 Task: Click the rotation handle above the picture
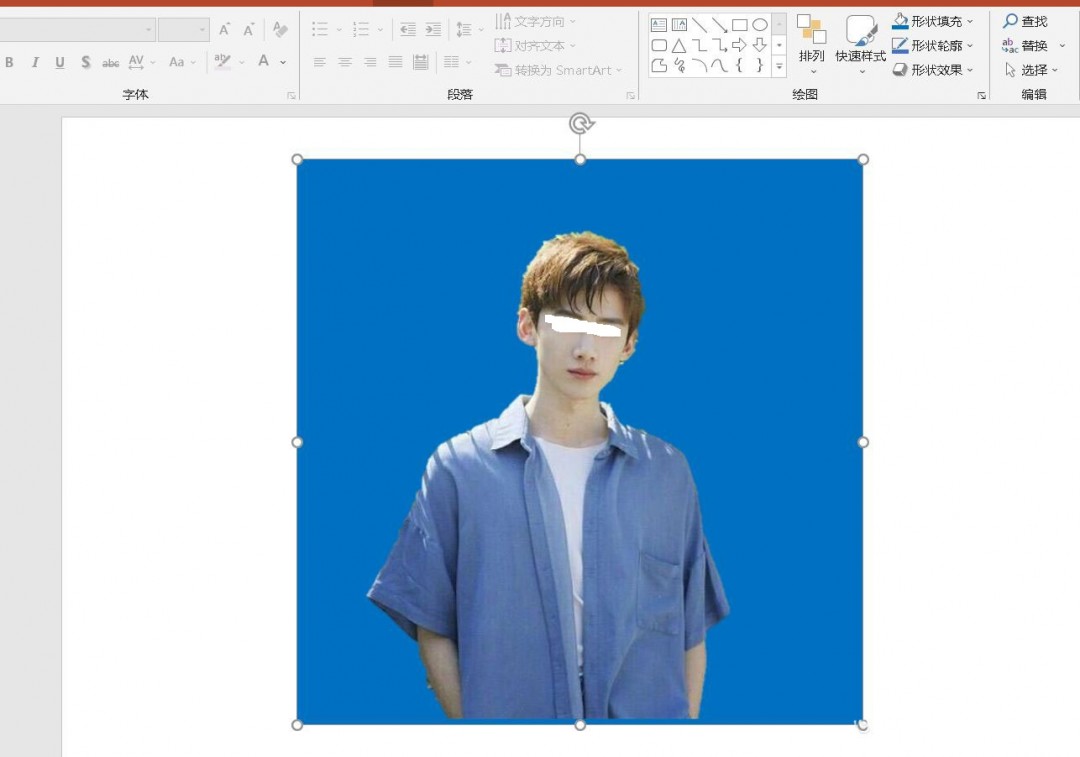[581, 123]
